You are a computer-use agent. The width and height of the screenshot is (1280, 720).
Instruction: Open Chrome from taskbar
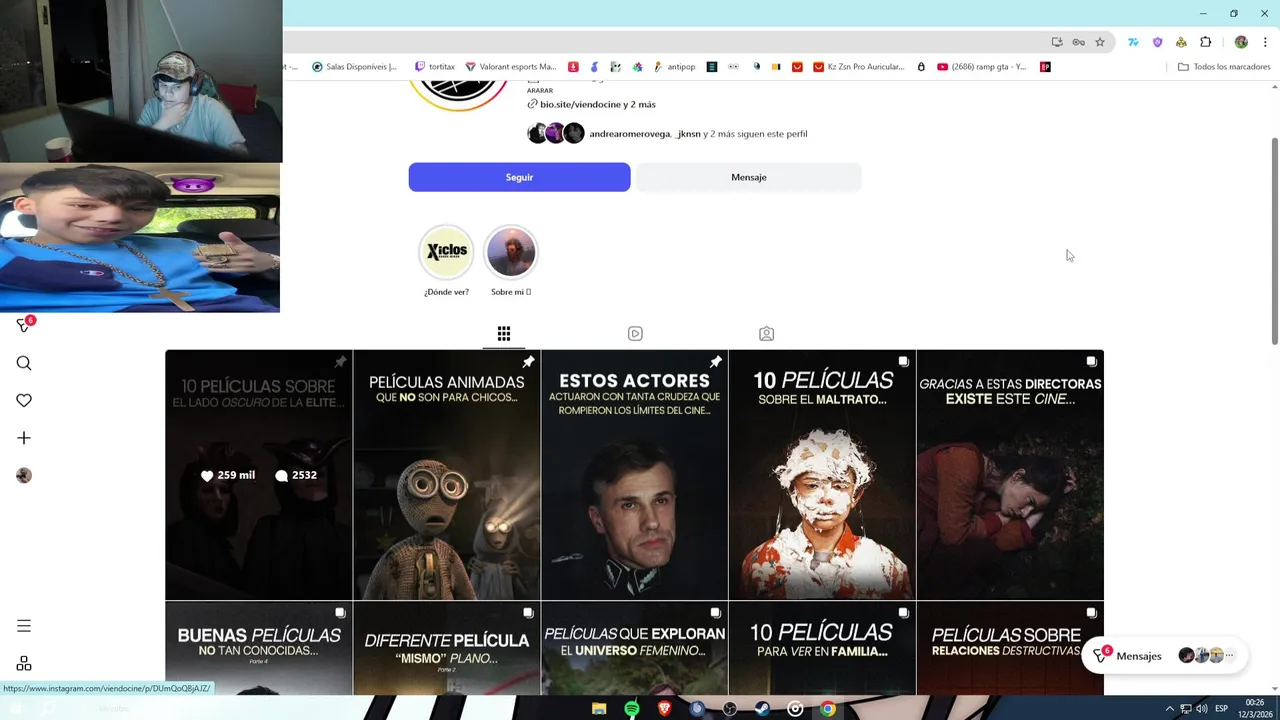click(x=828, y=709)
